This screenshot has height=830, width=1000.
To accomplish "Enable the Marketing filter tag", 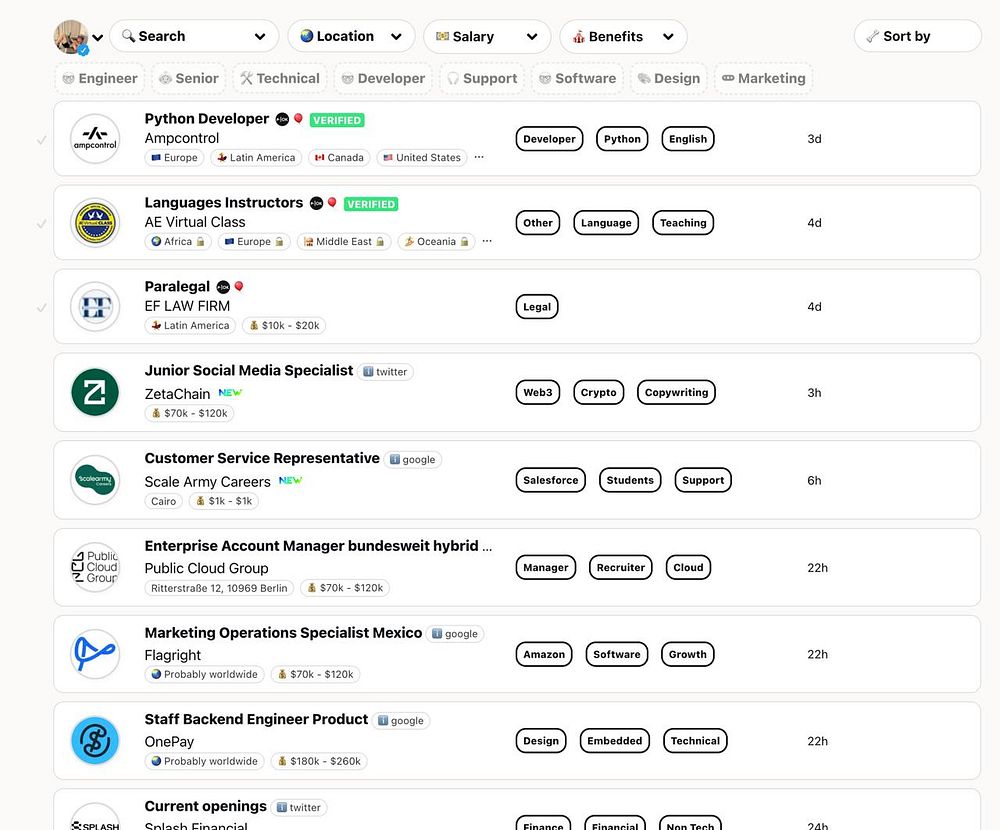I will click(763, 78).
